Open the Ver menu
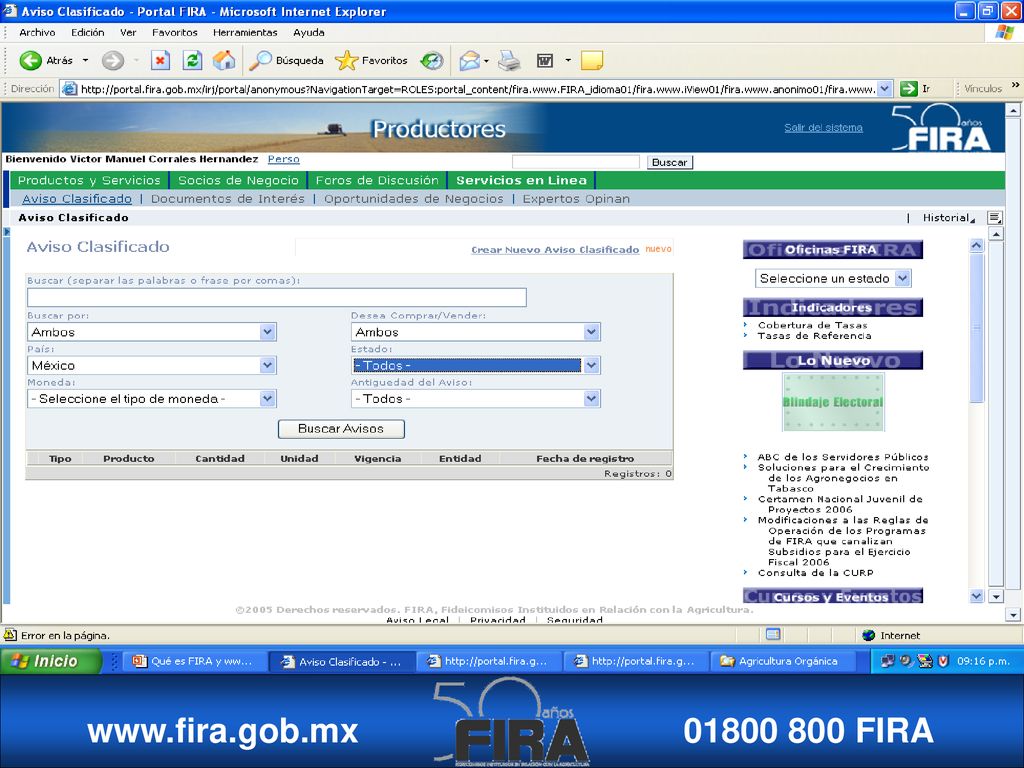Image resolution: width=1024 pixels, height=768 pixels. (128, 32)
